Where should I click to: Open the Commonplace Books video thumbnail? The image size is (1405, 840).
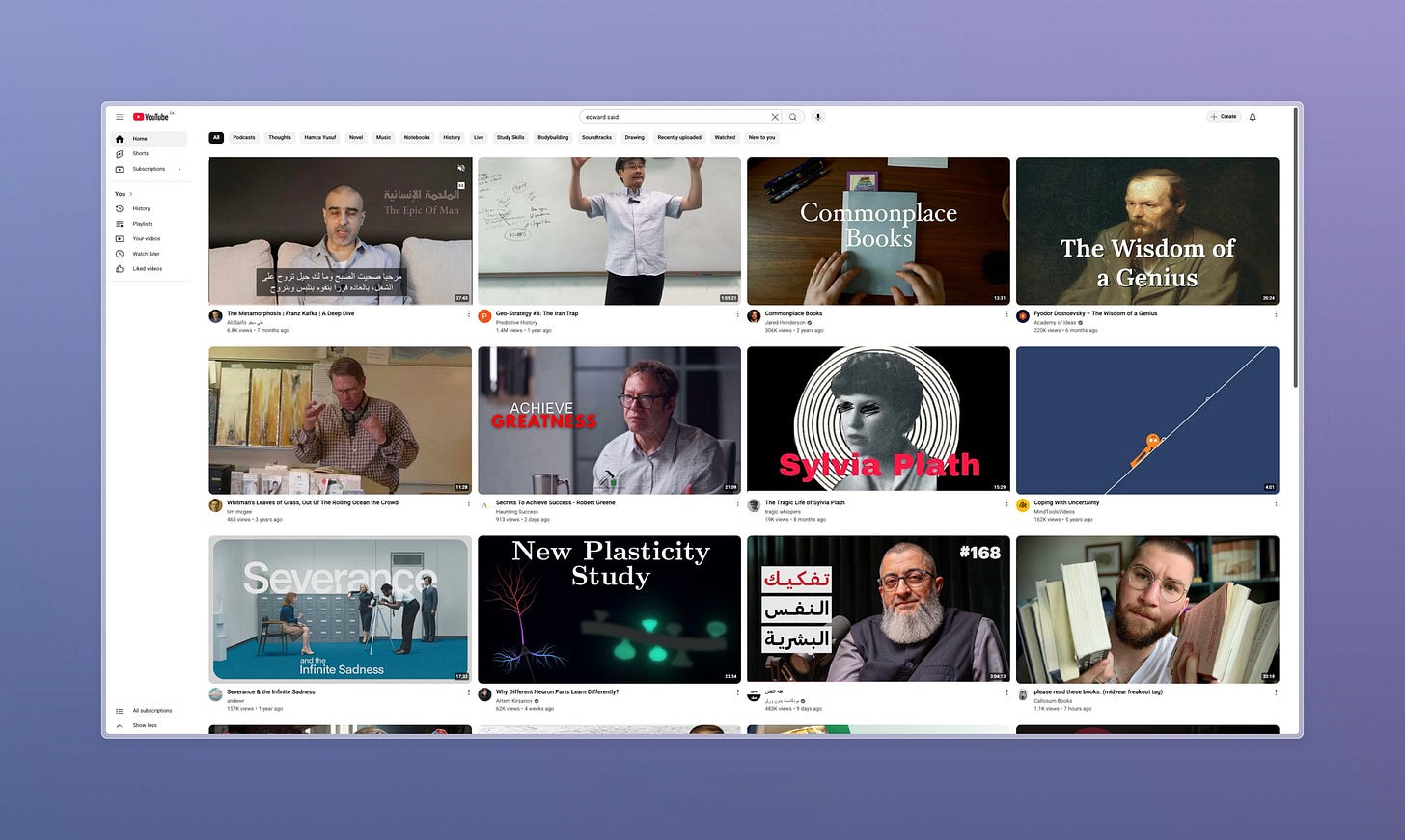878,231
